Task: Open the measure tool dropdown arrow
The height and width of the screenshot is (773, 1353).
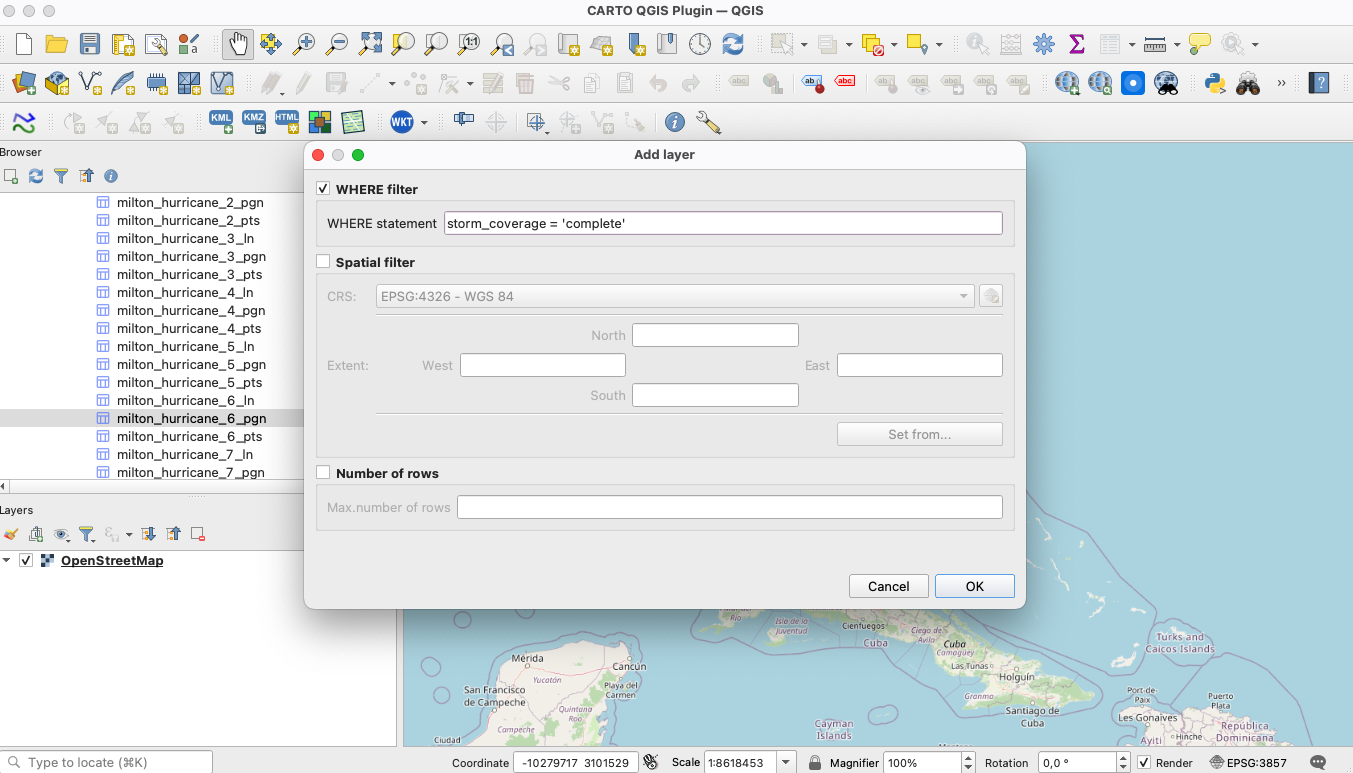Action: pos(1177,45)
